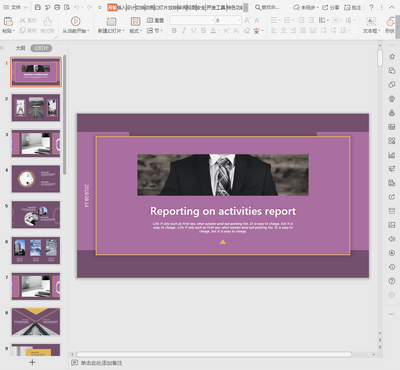Click the Layout (版式) icon

pyautogui.click(x=135, y=22)
